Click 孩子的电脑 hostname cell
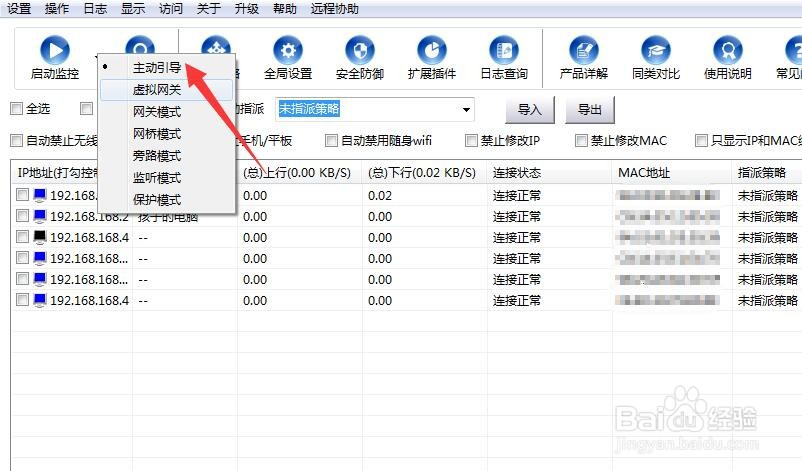802x471 pixels. tap(167, 218)
